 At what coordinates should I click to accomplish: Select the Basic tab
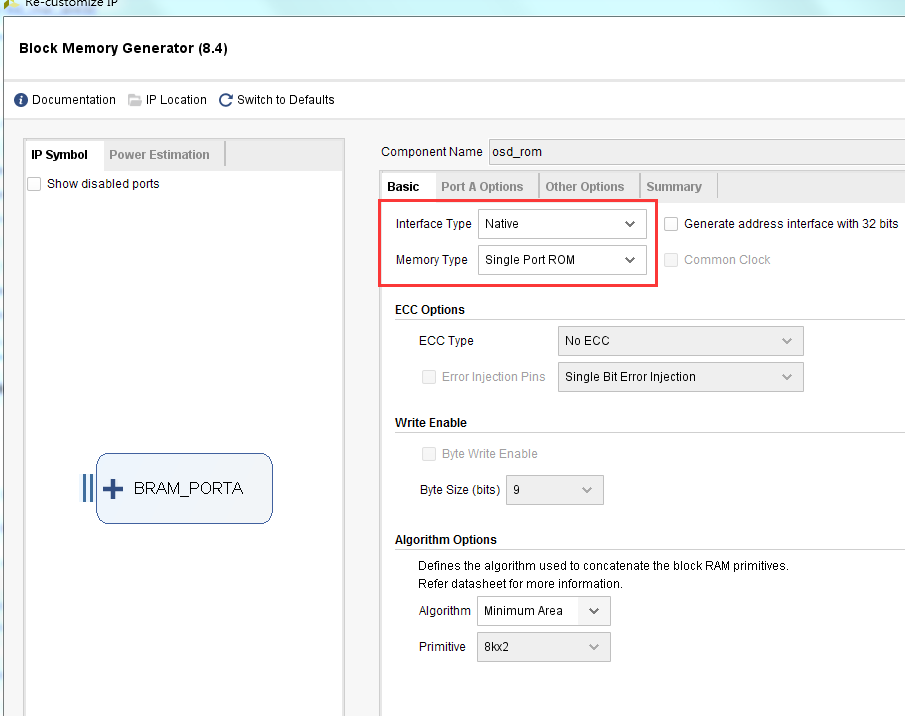pos(403,187)
